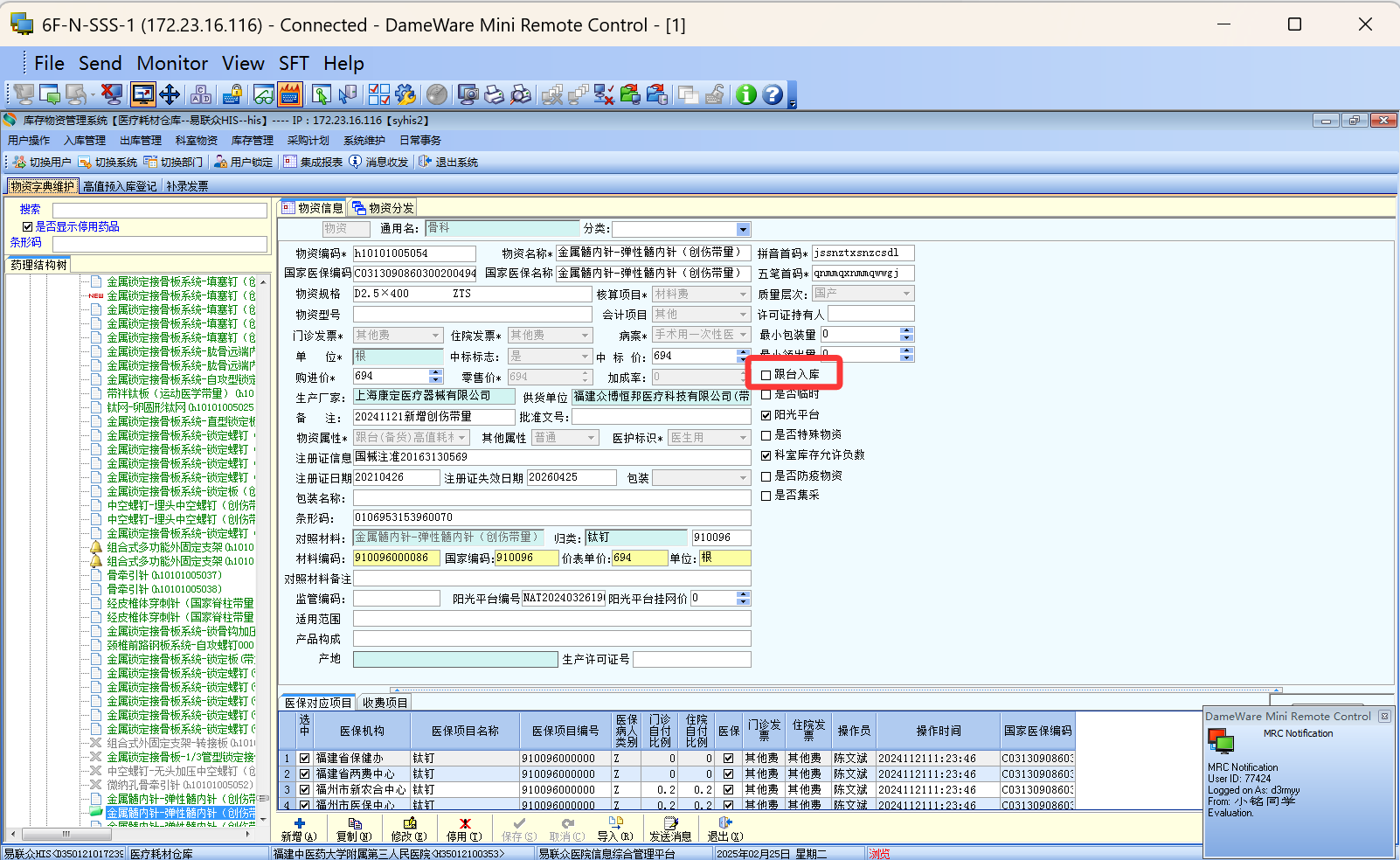Viewport: 1400px width, 860px height.
Task: Check the 跟台入库 checkbox
Action: tap(766, 375)
